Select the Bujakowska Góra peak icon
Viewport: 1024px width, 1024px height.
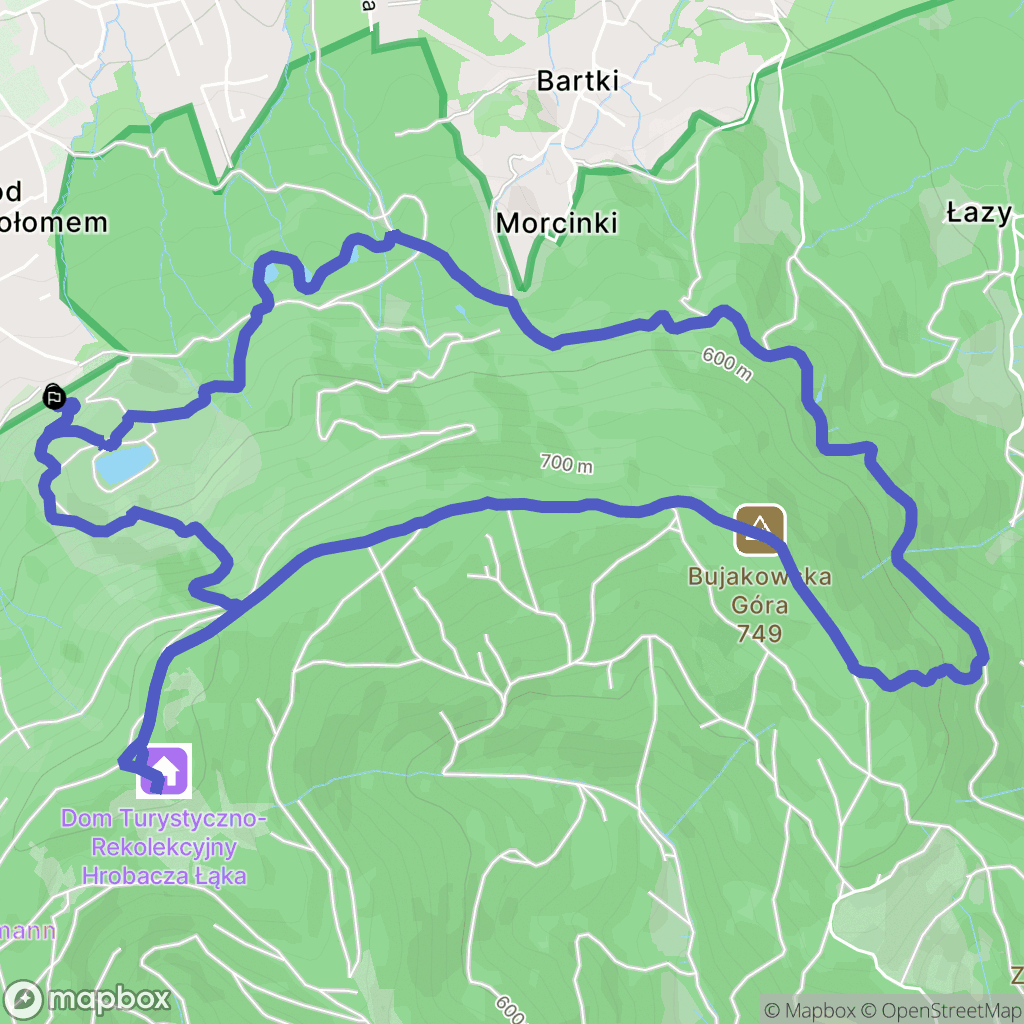pyautogui.click(x=760, y=529)
